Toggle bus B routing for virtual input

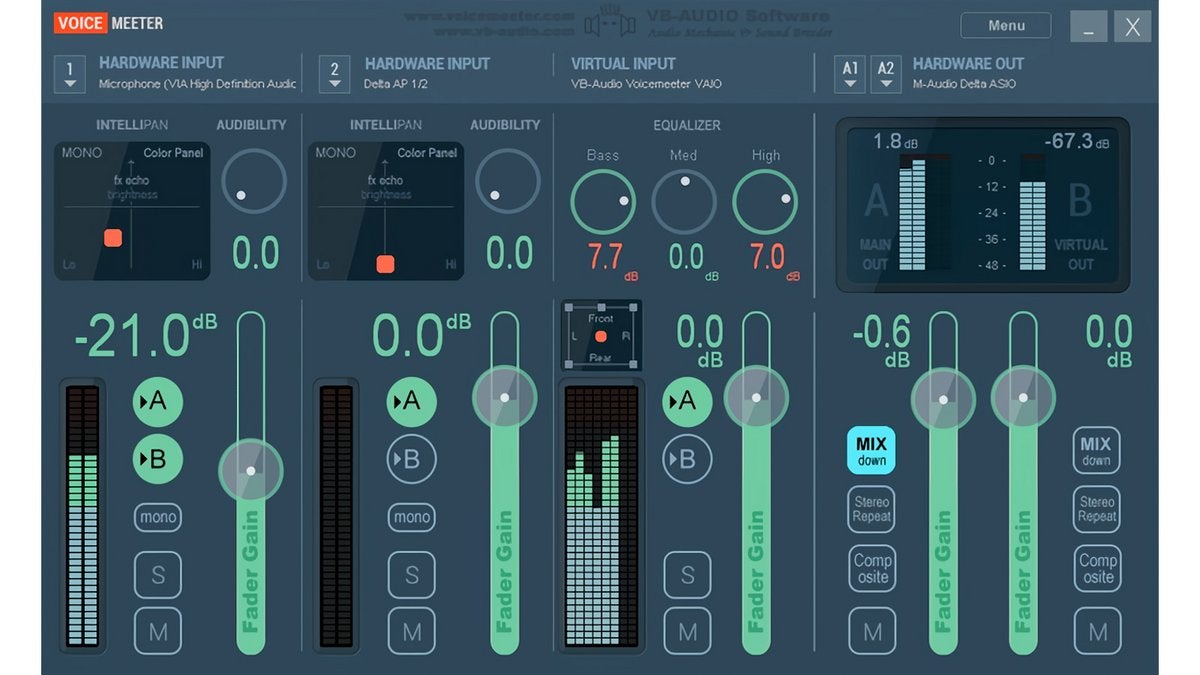[687, 459]
